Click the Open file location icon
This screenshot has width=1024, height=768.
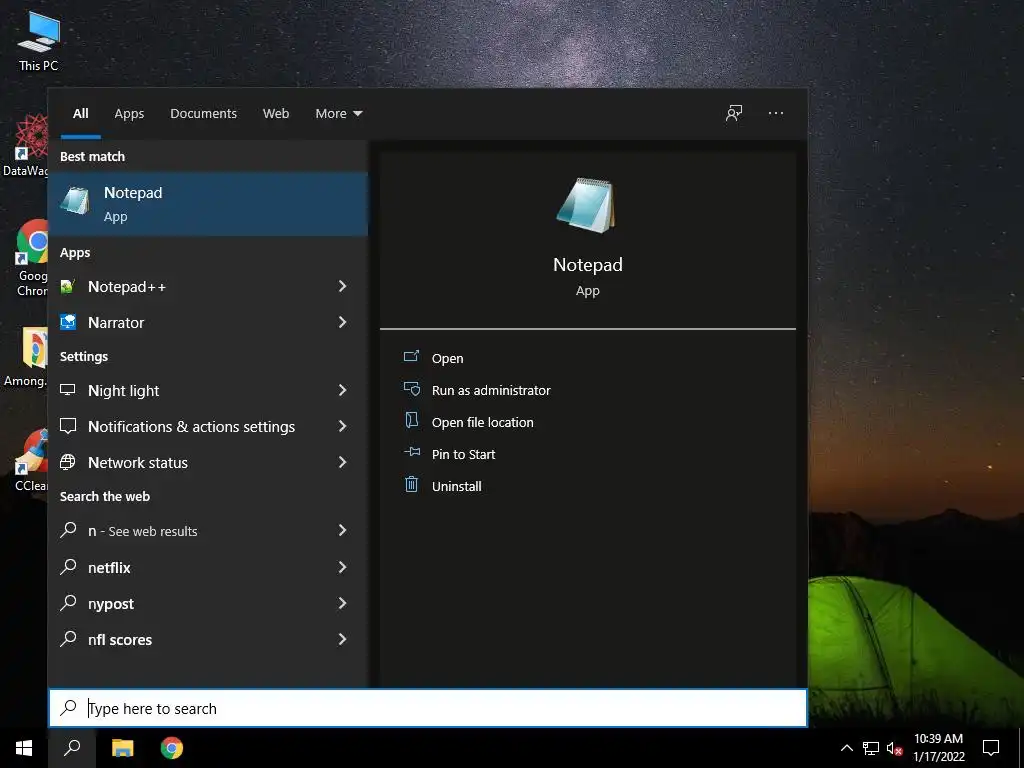[411, 421]
